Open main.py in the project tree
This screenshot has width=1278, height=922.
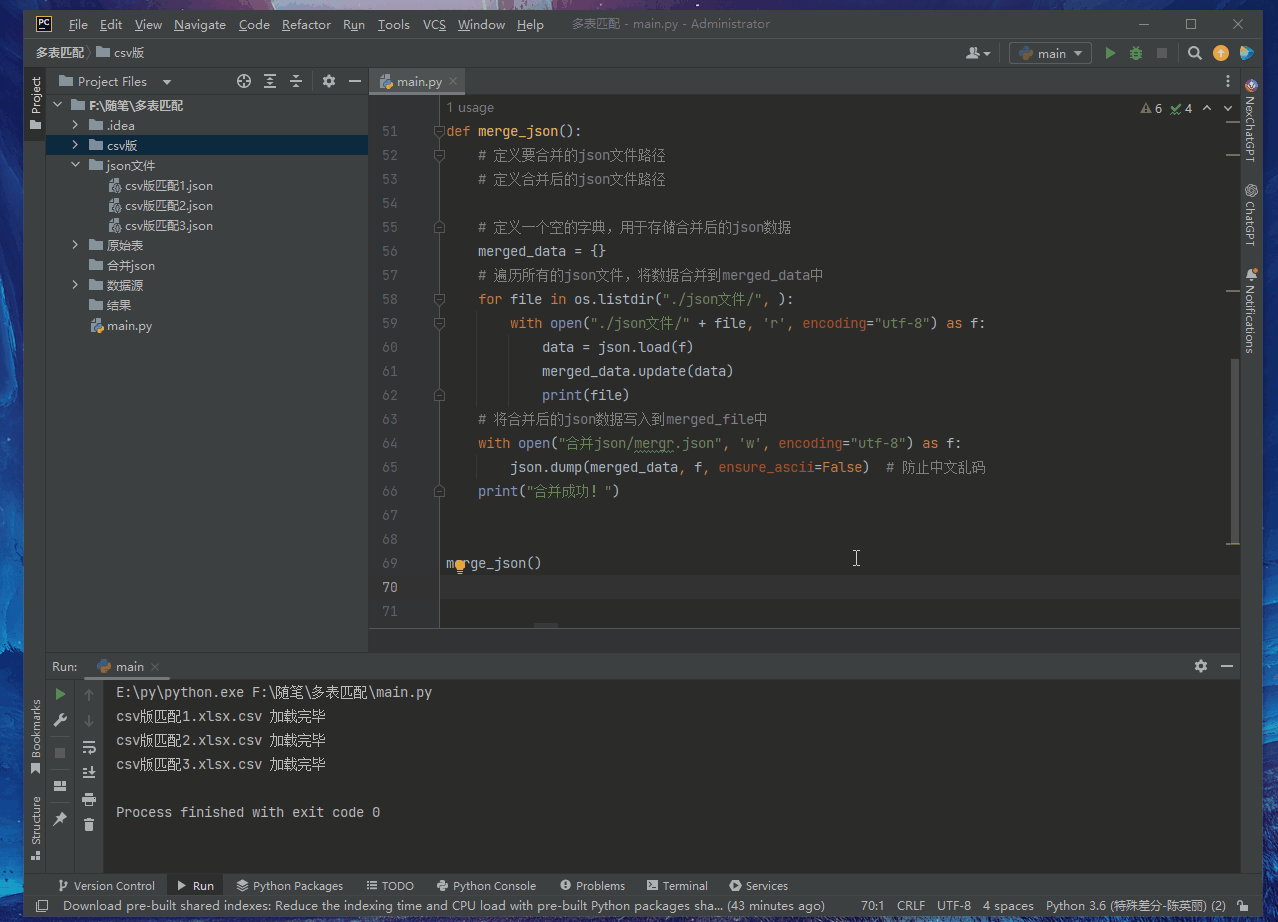coord(129,325)
